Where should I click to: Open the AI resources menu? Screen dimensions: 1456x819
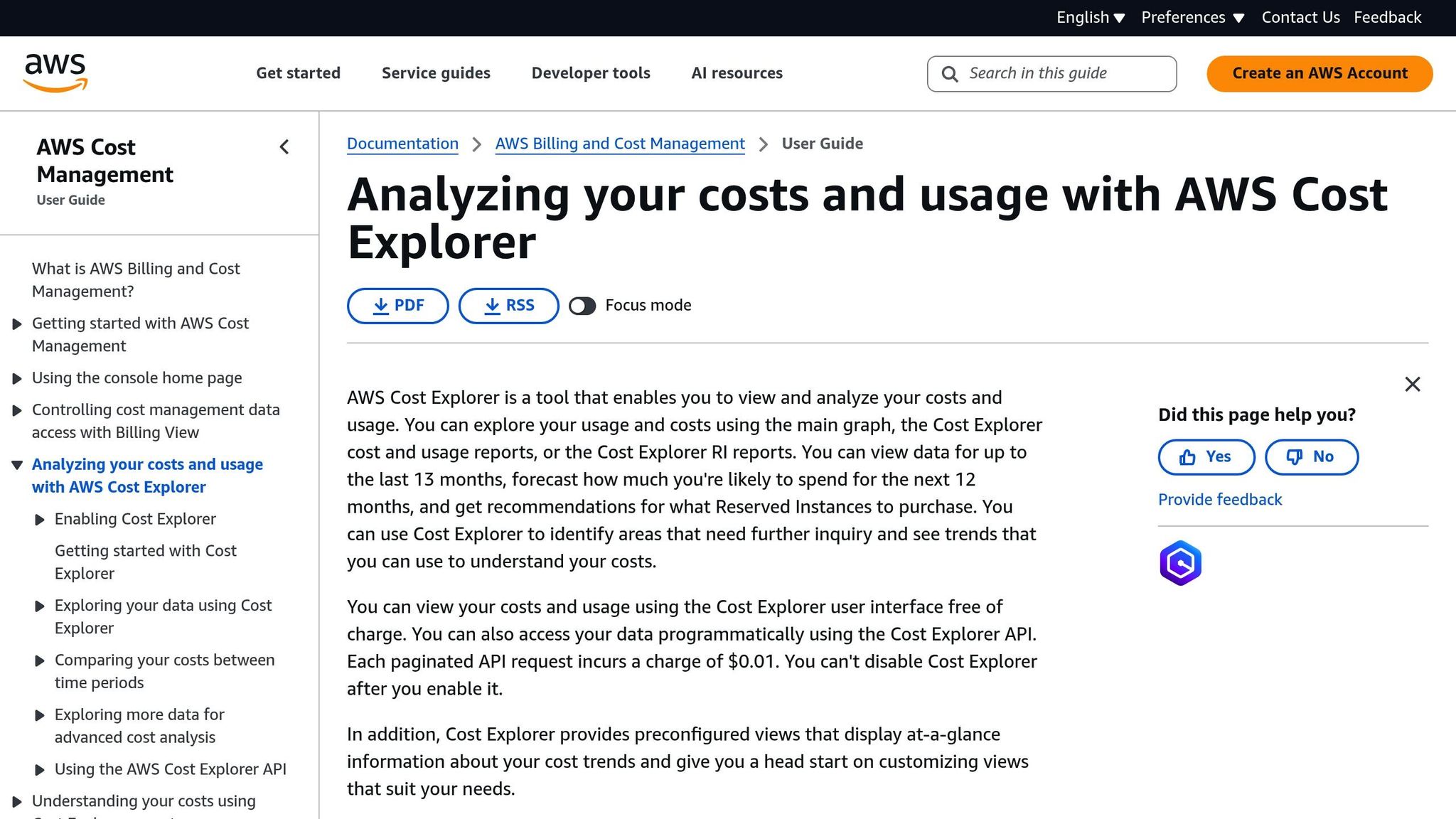point(737,73)
